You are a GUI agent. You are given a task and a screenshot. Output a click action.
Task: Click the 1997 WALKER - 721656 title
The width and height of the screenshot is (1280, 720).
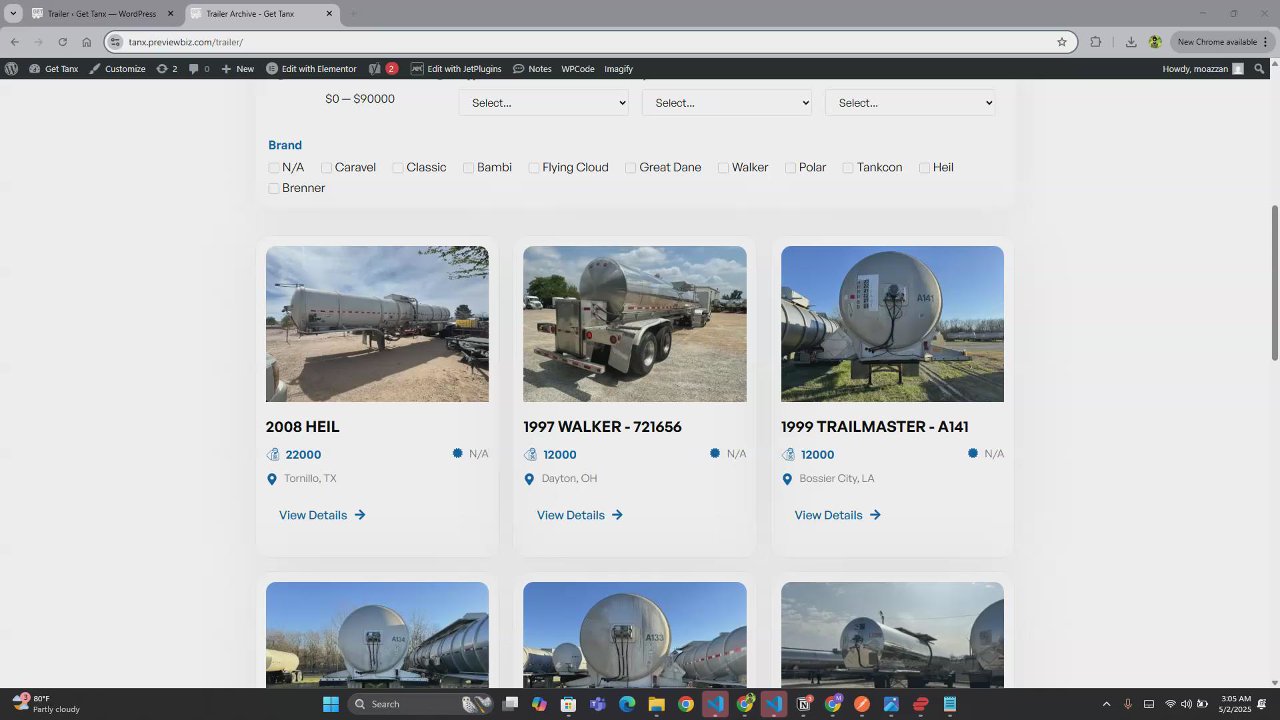pyautogui.click(x=602, y=427)
